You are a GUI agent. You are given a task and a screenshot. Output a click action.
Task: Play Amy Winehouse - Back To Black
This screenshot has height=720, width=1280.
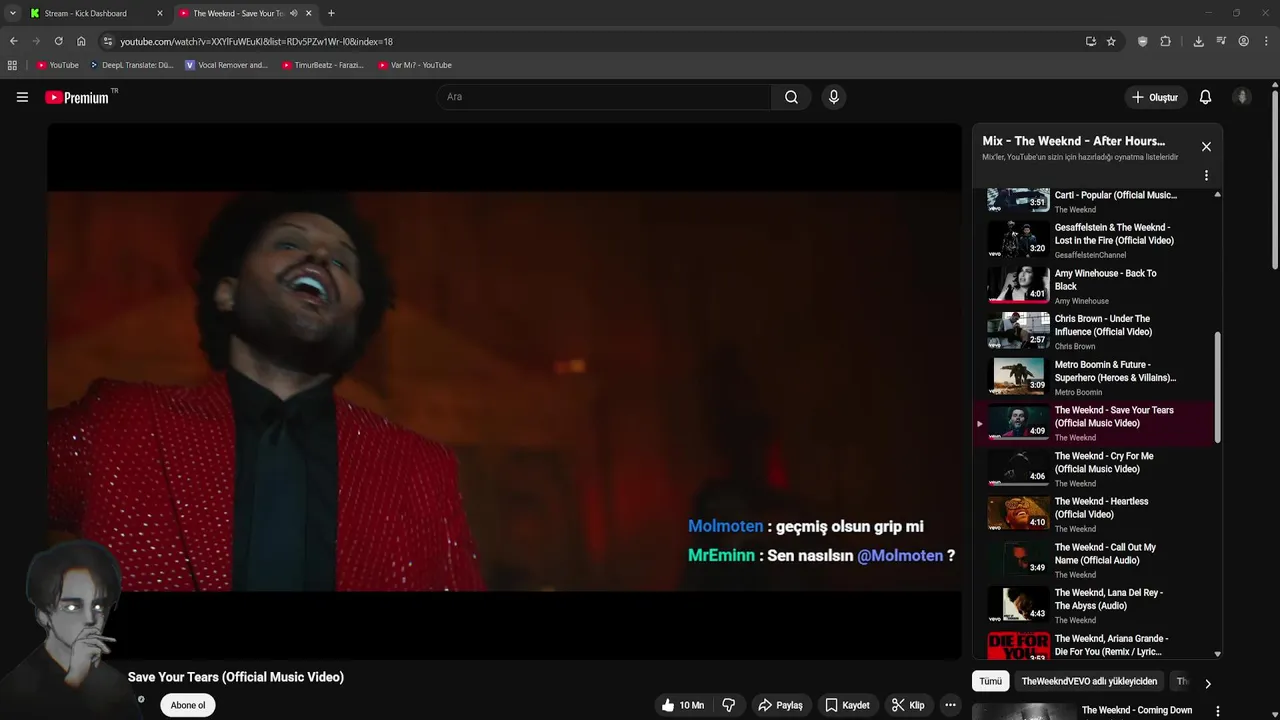tap(1096, 286)
